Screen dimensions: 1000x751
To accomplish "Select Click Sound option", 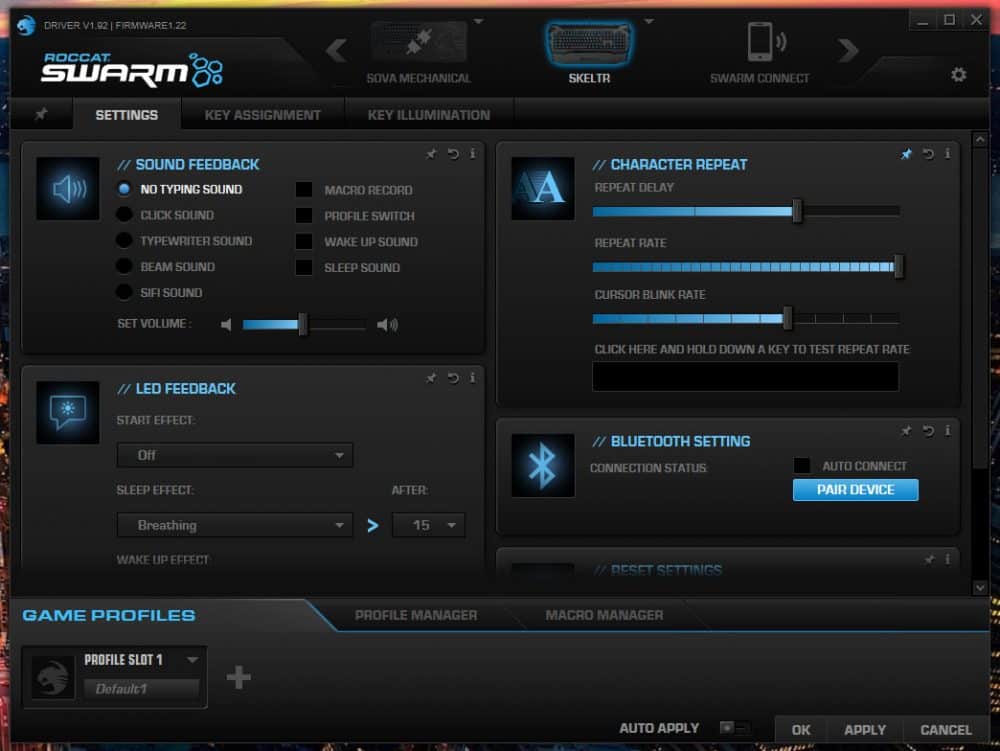I will (124, 215).
